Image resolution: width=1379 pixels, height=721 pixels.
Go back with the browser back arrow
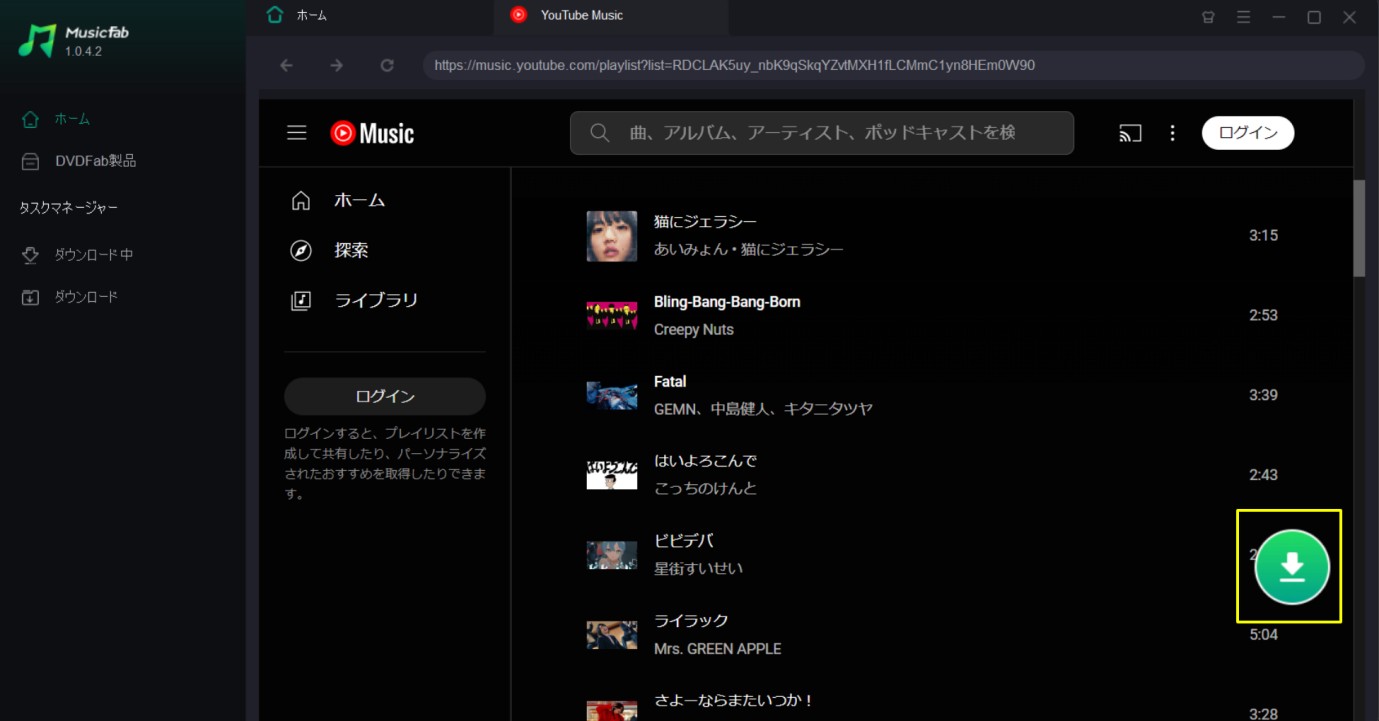point(287,65)
